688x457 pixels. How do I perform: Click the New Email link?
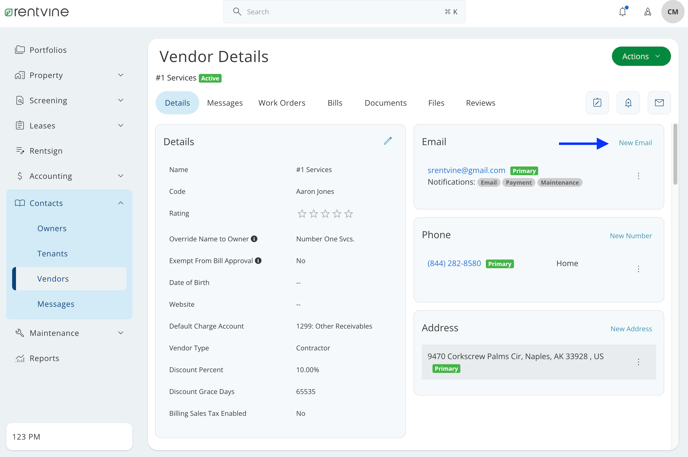(635, 143)
